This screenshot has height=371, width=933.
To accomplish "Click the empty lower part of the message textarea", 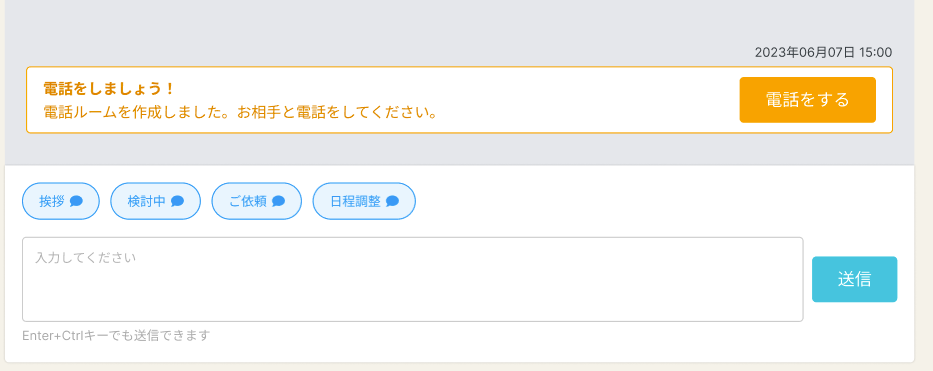I will 412,300.
